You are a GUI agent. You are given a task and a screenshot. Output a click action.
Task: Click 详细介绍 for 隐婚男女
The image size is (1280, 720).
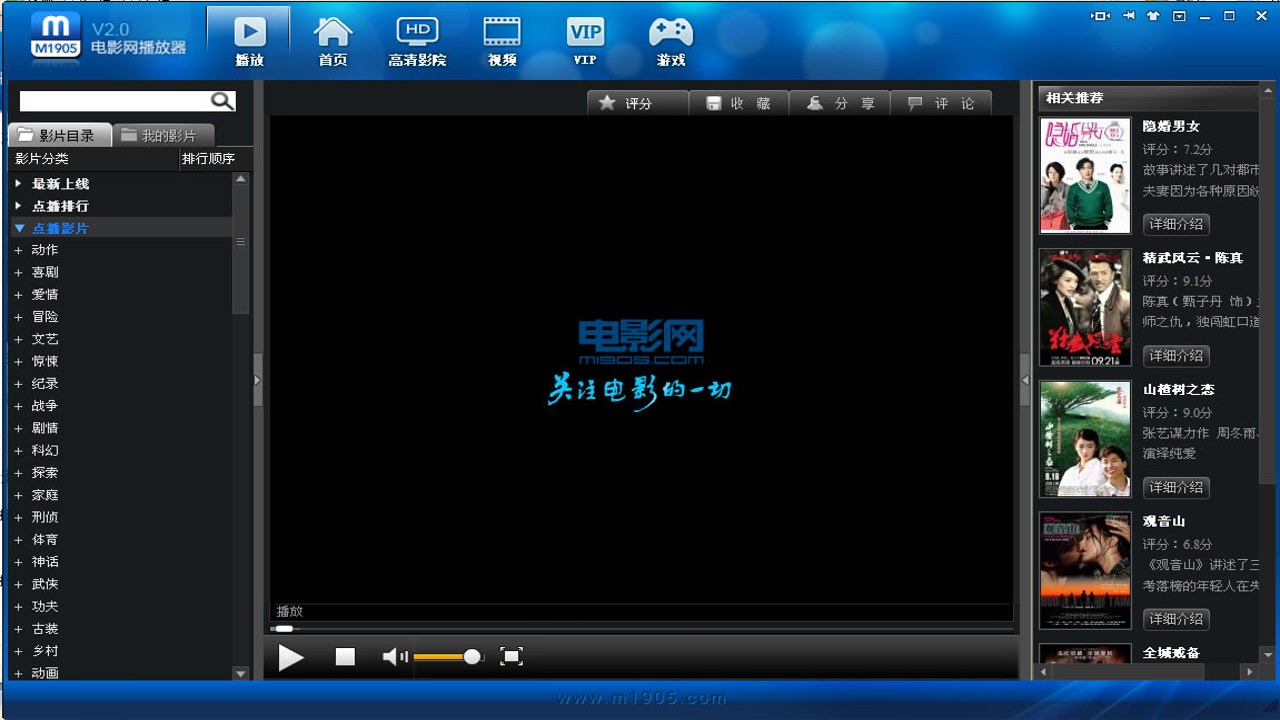[x=1176, y=224]
